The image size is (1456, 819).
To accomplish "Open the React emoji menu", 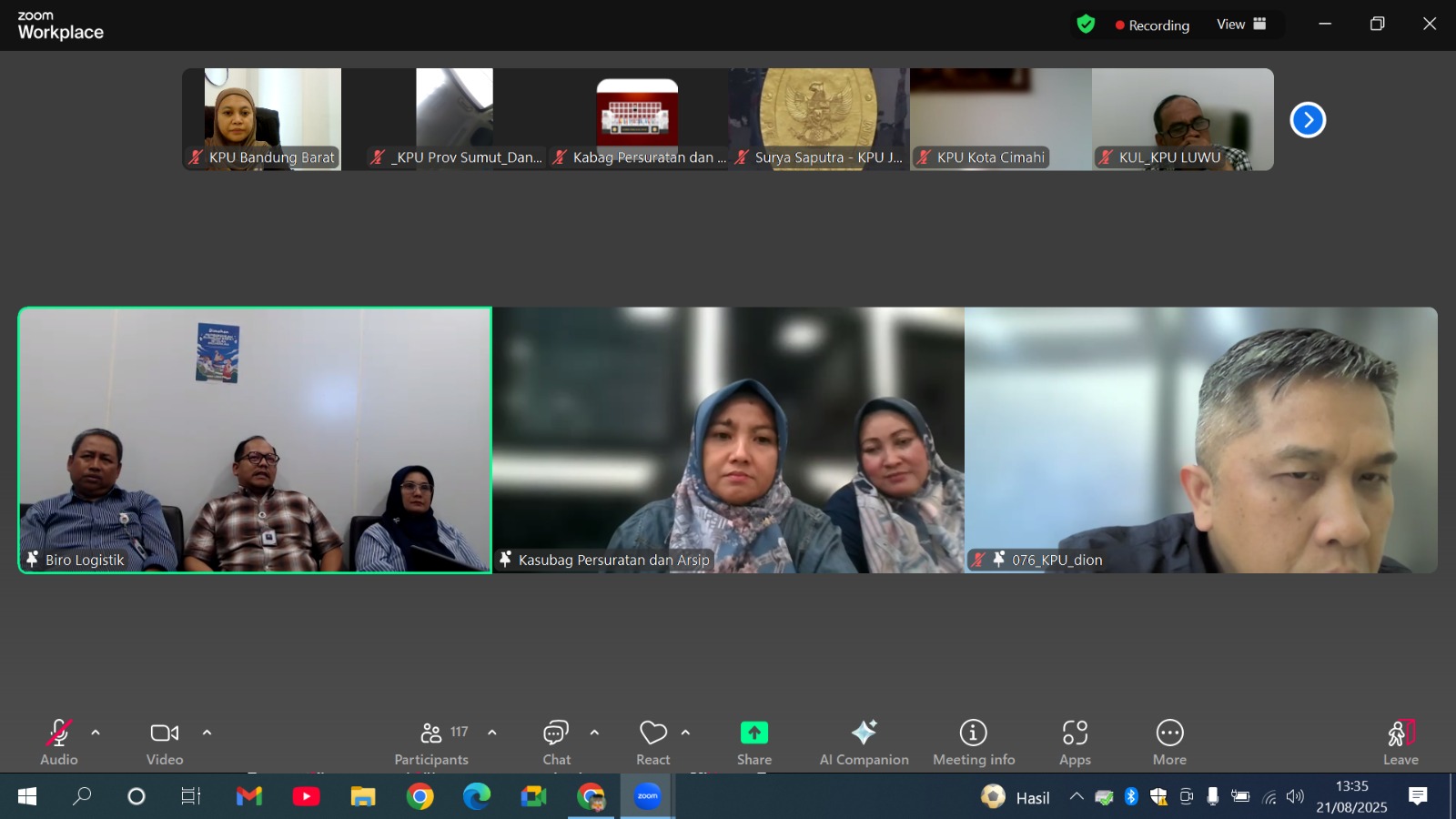I will (x=653, y=734).
